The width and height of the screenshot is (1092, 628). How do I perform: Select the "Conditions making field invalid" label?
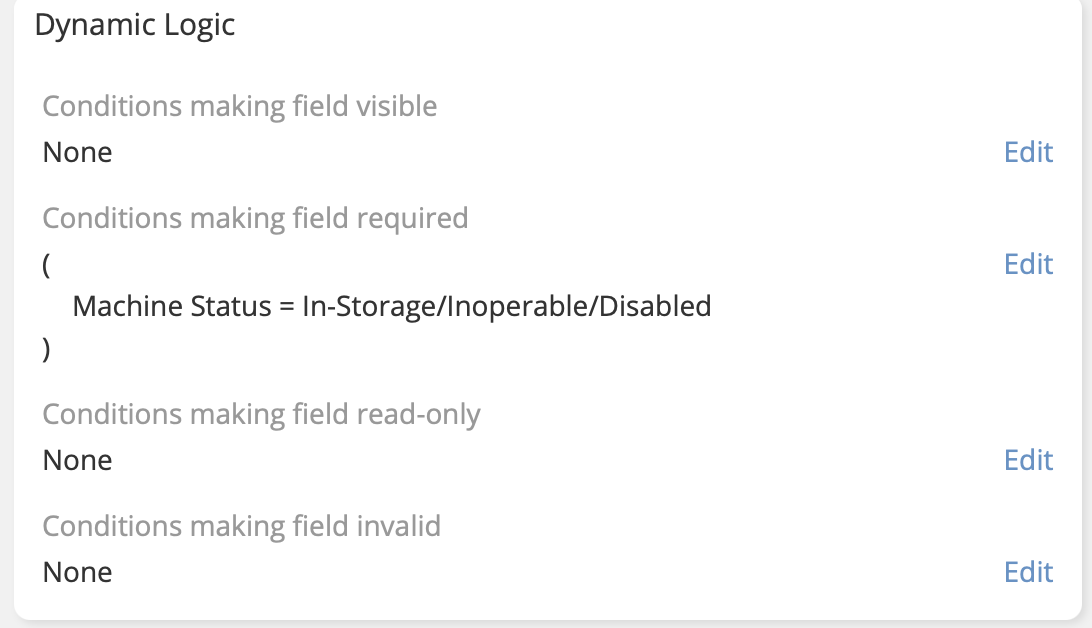click(241, 527)
